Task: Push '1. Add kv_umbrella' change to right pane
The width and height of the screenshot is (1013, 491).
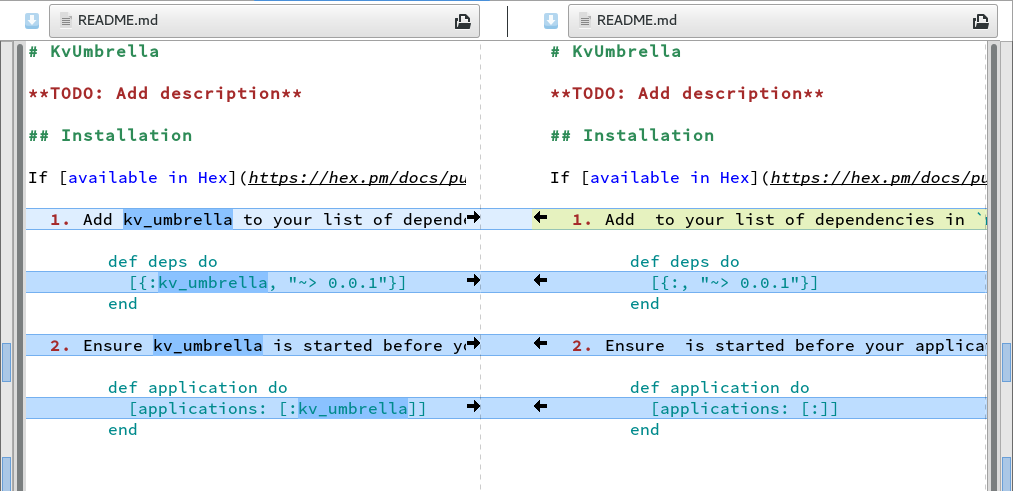Action: (x=473, y=217)
